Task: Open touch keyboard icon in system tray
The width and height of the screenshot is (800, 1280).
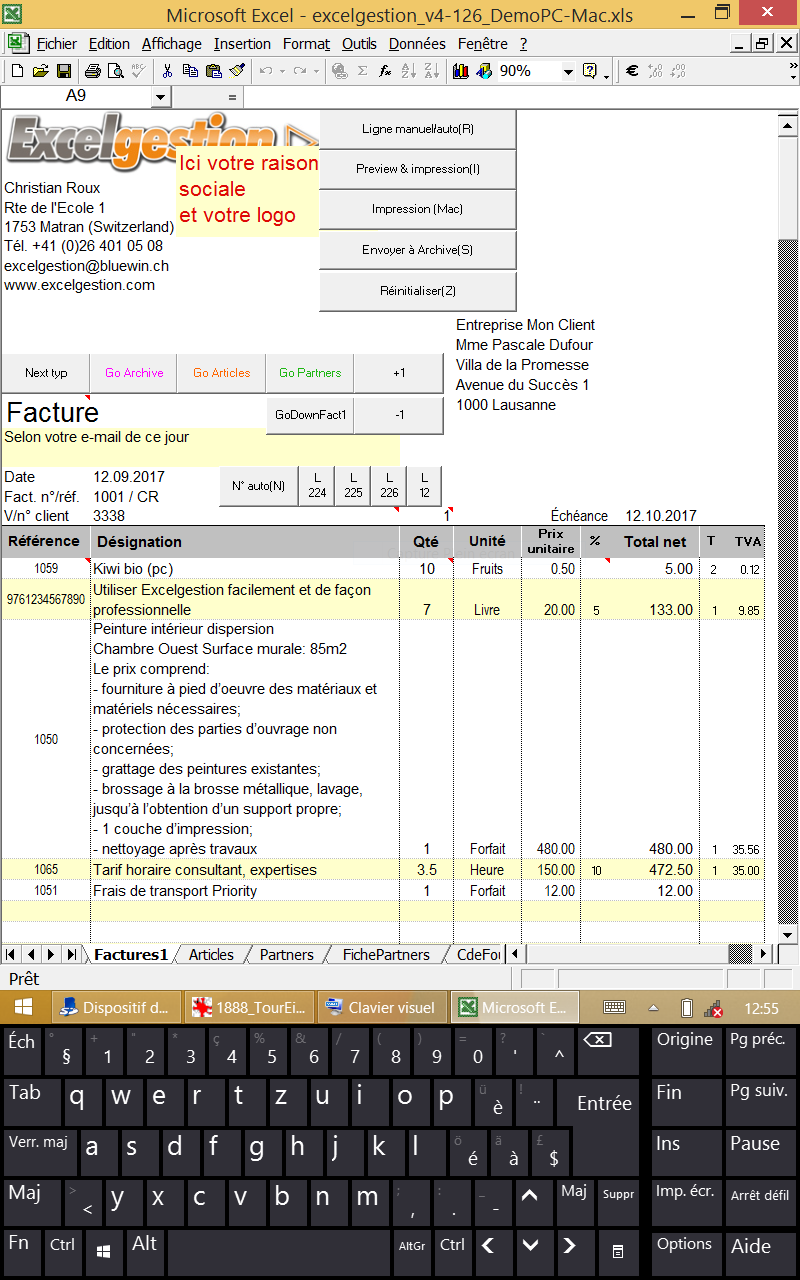Action: pos(615,1007)
